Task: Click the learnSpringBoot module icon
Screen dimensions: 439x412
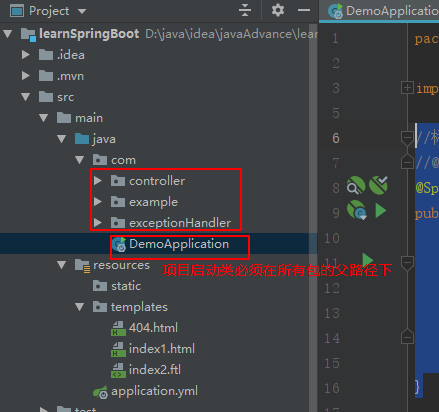Action: point(28,34)
